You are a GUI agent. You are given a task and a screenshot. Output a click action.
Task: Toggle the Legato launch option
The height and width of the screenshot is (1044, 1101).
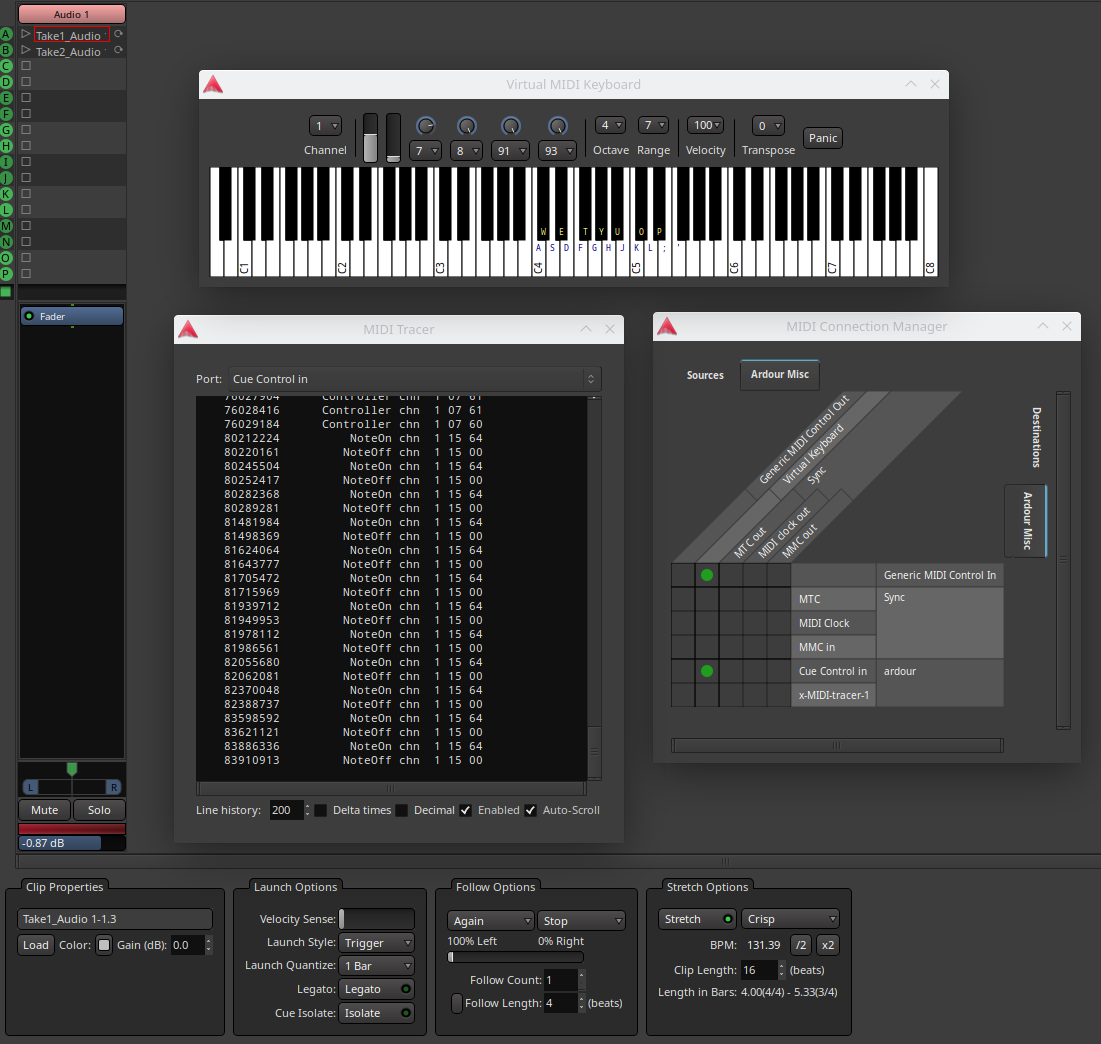375,989
